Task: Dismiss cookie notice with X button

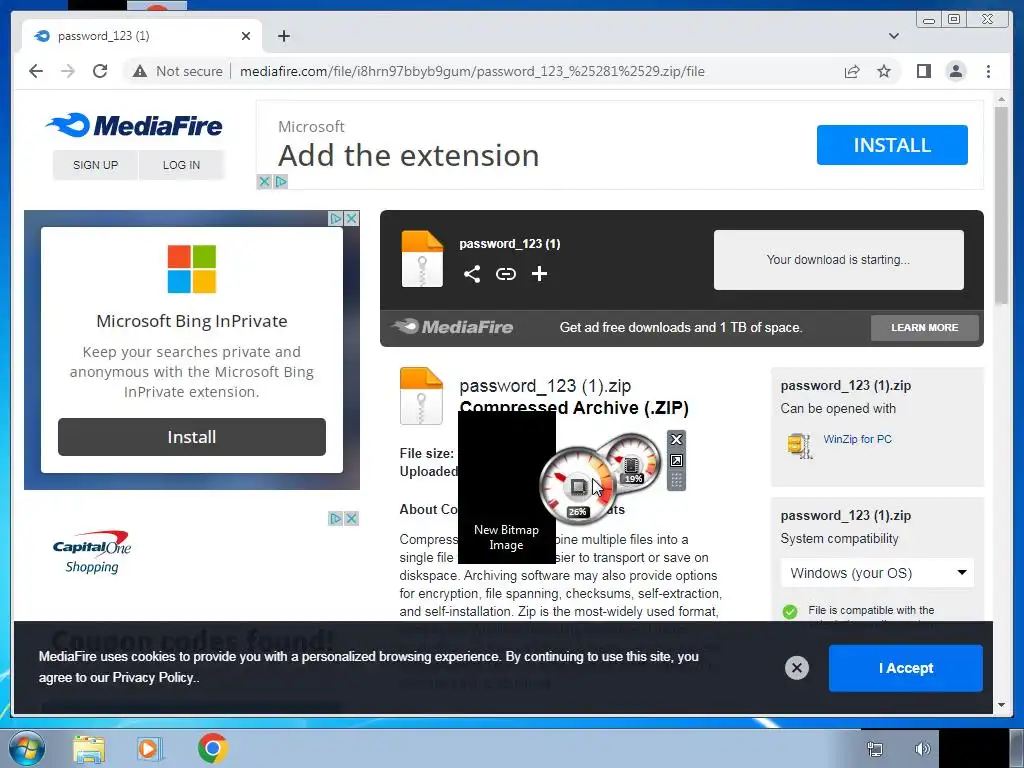Action: click(796, 667)
